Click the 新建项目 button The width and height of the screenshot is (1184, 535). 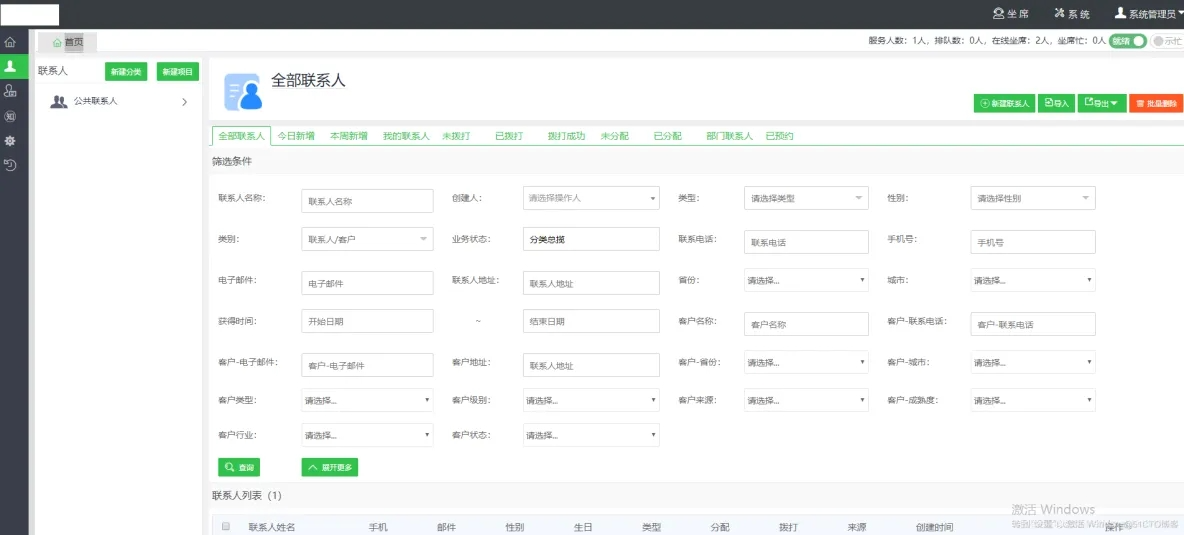point(178,72)
